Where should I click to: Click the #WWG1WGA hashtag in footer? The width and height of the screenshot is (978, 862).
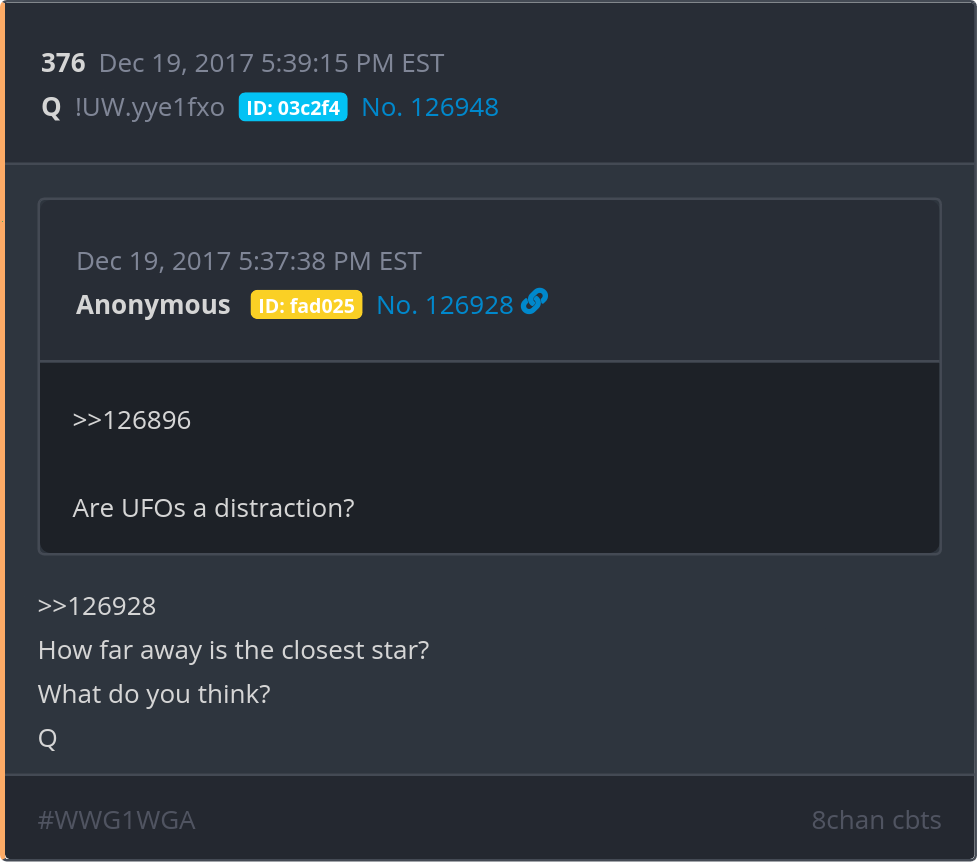coord(116,821)
